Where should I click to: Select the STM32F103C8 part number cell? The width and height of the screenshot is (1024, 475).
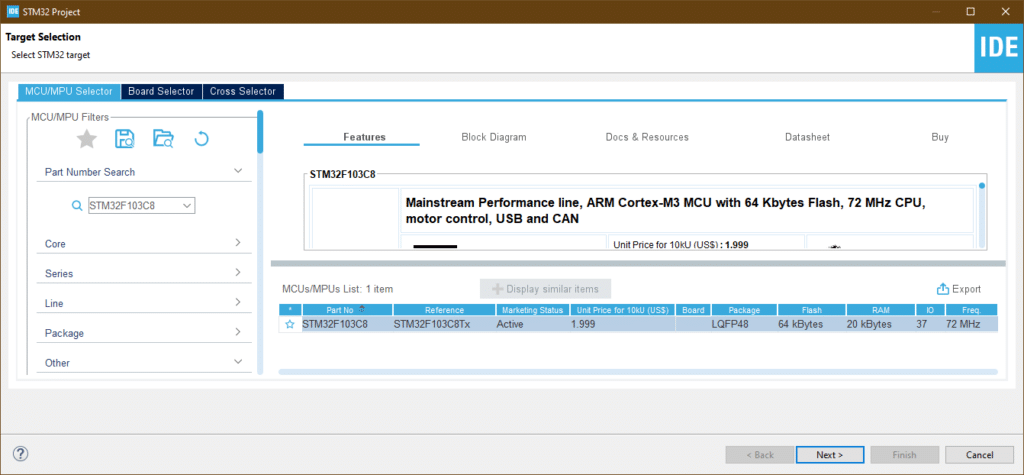(x=347, y=324)
